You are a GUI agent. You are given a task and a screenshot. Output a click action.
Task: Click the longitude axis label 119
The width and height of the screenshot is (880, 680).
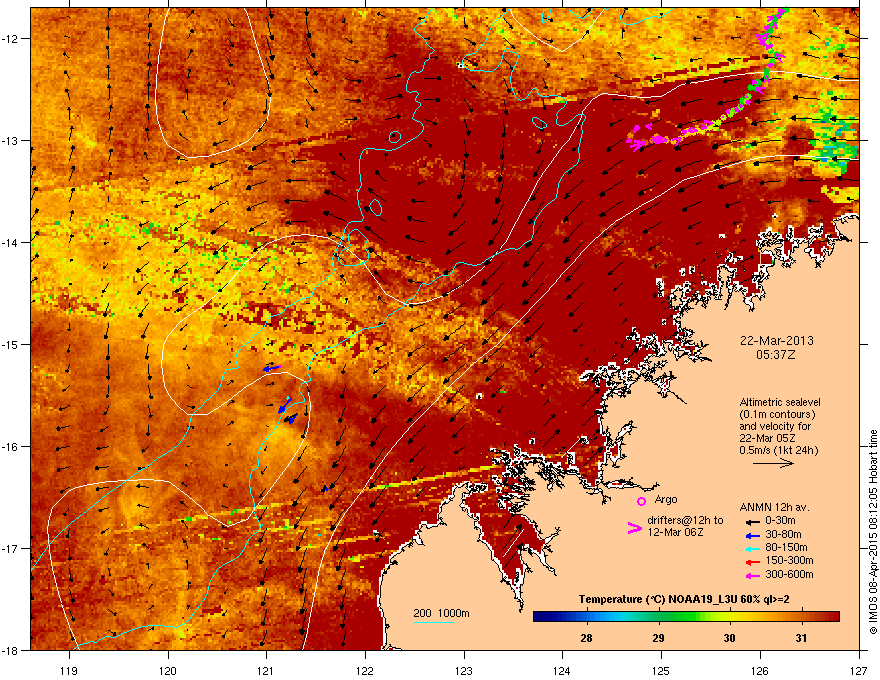pos(69,670)
